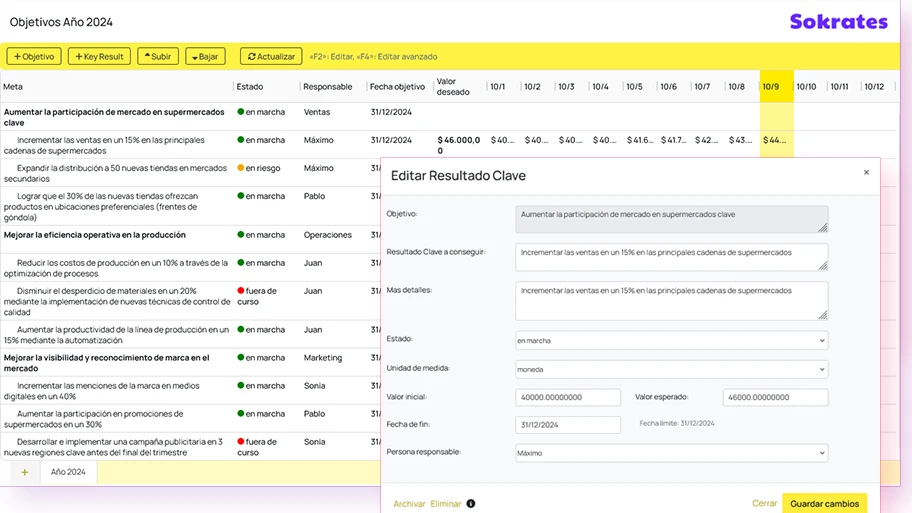Open the Unidad de medida dropdown
Image resolution: width=912 pixels, height=513 pixels.
pyautogui.click(x=671, y=369)
